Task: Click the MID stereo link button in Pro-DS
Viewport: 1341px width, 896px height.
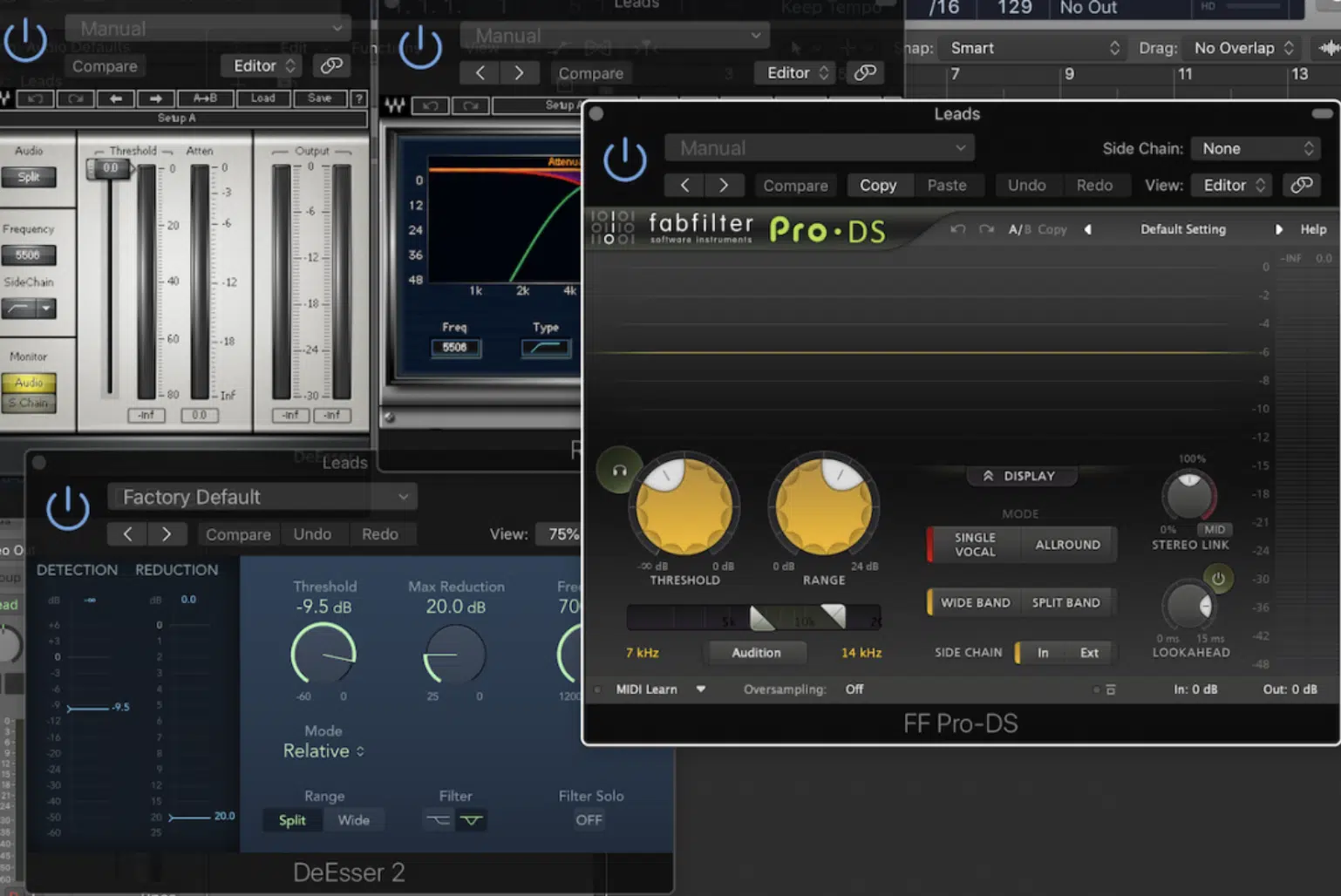Action: [x=1214, y=529]
